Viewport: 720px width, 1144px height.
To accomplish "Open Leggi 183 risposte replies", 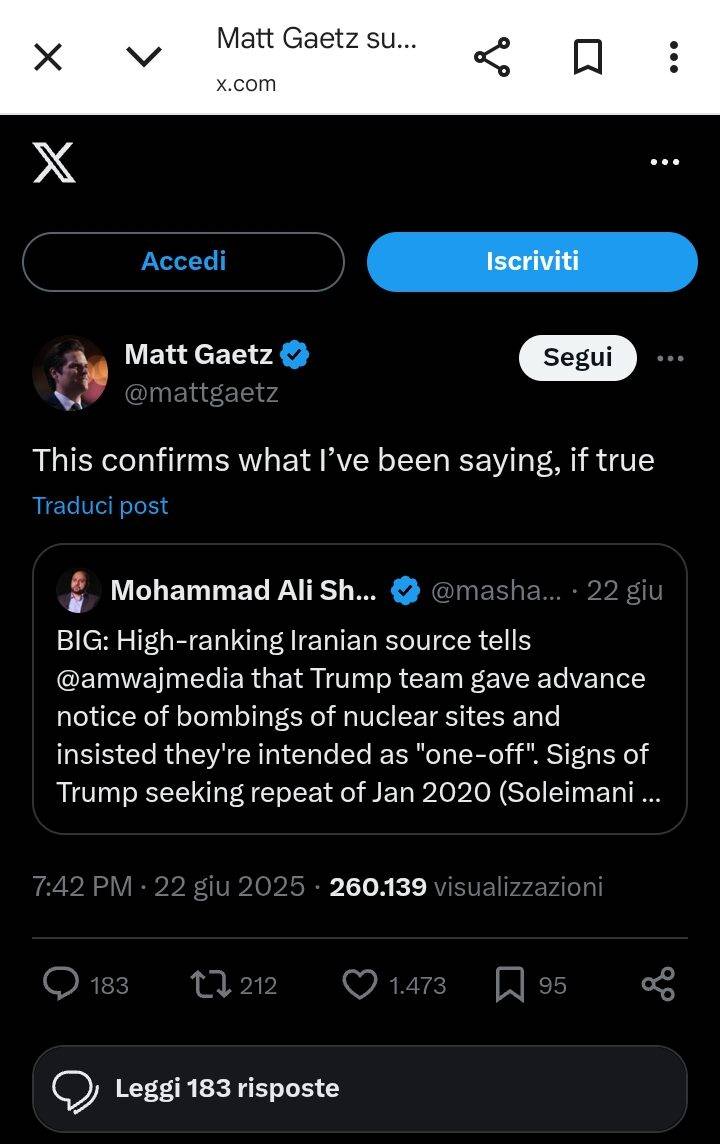I will tap(359, 1088).
